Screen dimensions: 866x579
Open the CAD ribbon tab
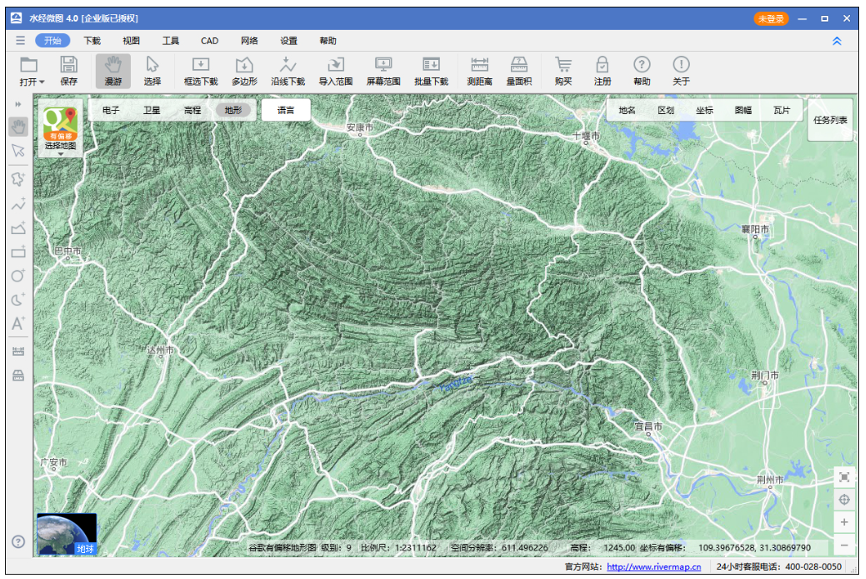click(x=209, y=41)
